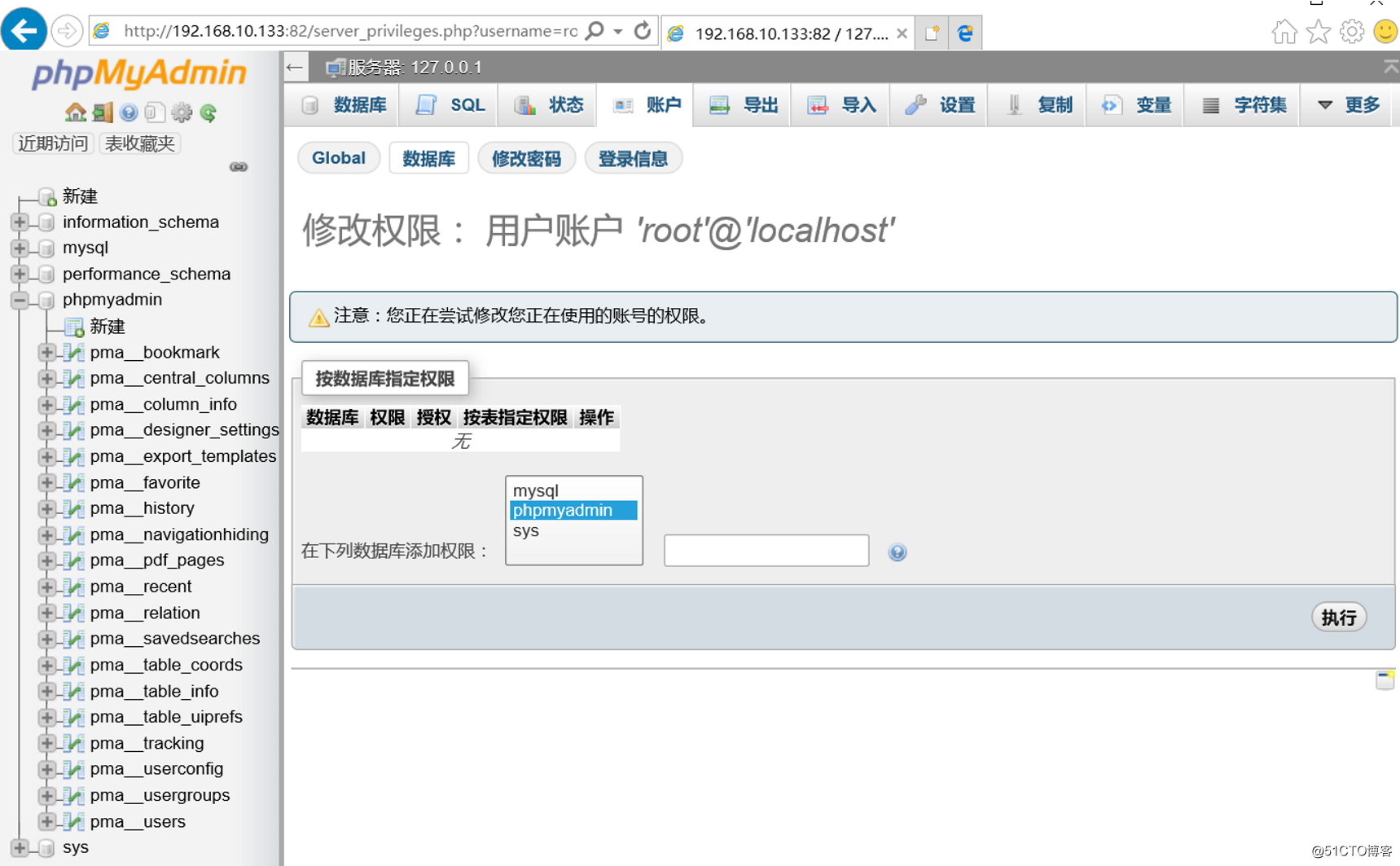The width and height of the screenshot is (1400, 866).
Task: Collapse navigation panel arrow button
Action: [296, 67]
